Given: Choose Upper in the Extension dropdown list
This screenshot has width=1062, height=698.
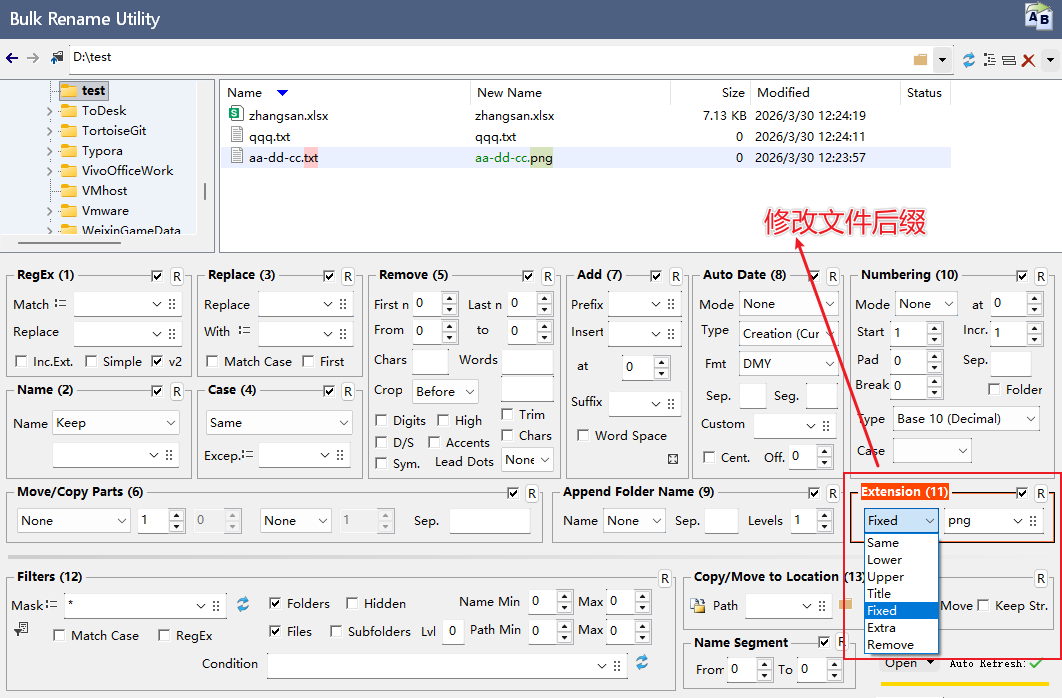Looking at the screenshot, I should pyautogui.click(x=885, y=577).
